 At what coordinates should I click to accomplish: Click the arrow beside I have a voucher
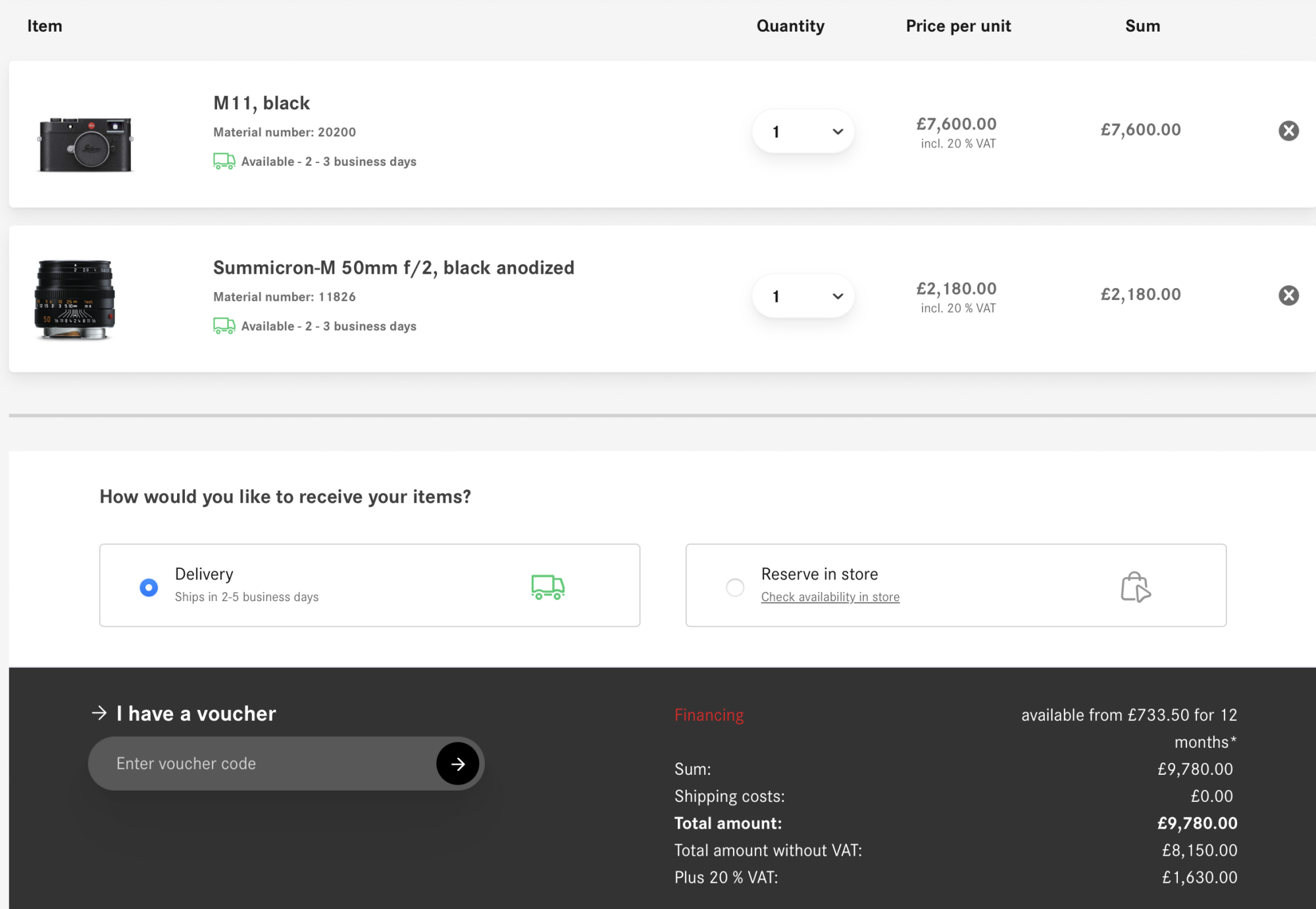(99, 713)
